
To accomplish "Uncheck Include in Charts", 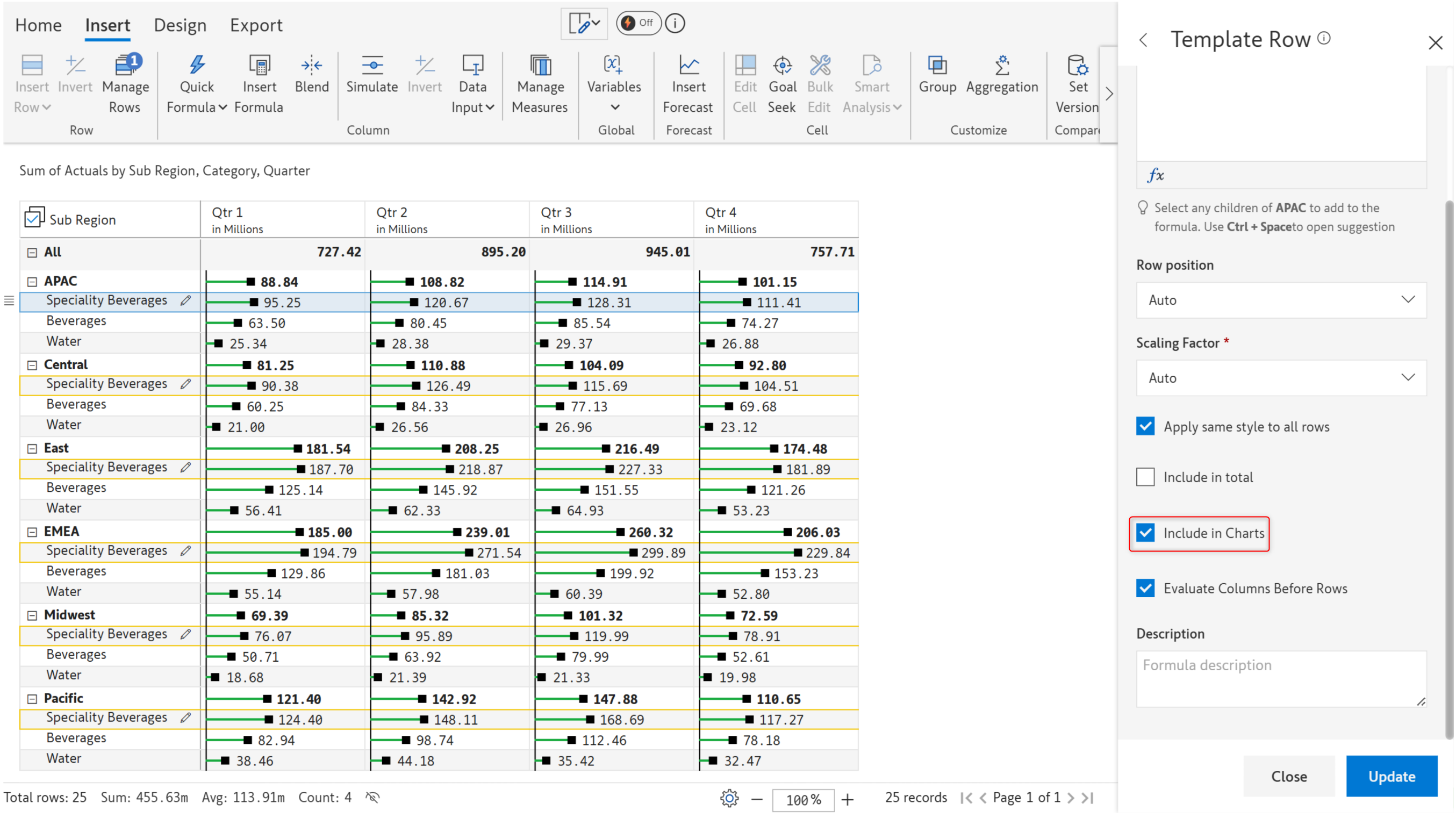I will tap(1145, 533).
